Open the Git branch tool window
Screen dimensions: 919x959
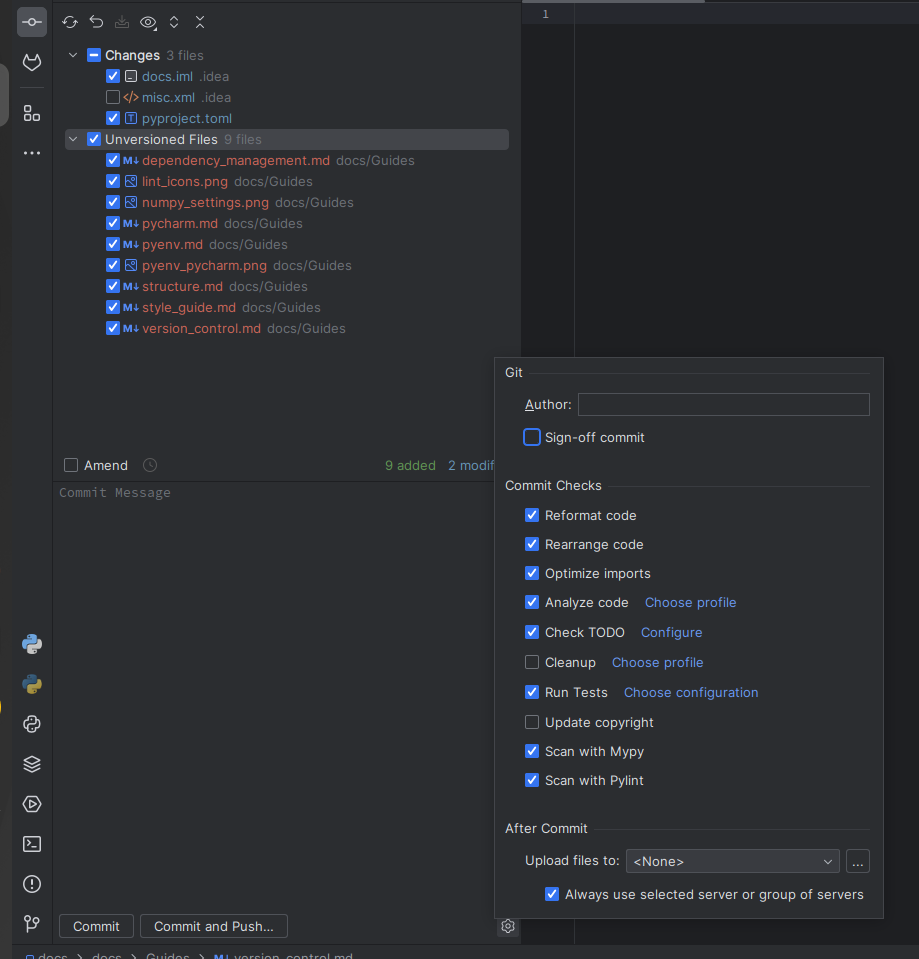(x=32, y=924)
